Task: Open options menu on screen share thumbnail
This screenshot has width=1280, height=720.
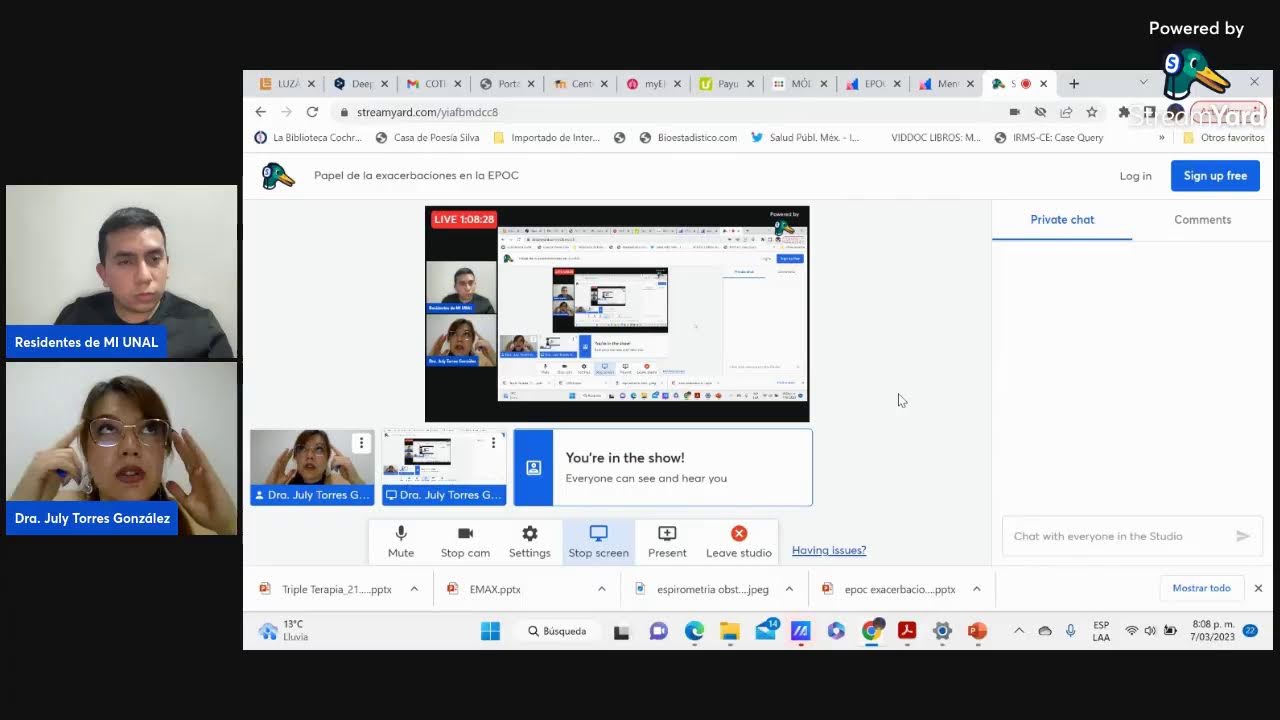Action: coord(493,443)
